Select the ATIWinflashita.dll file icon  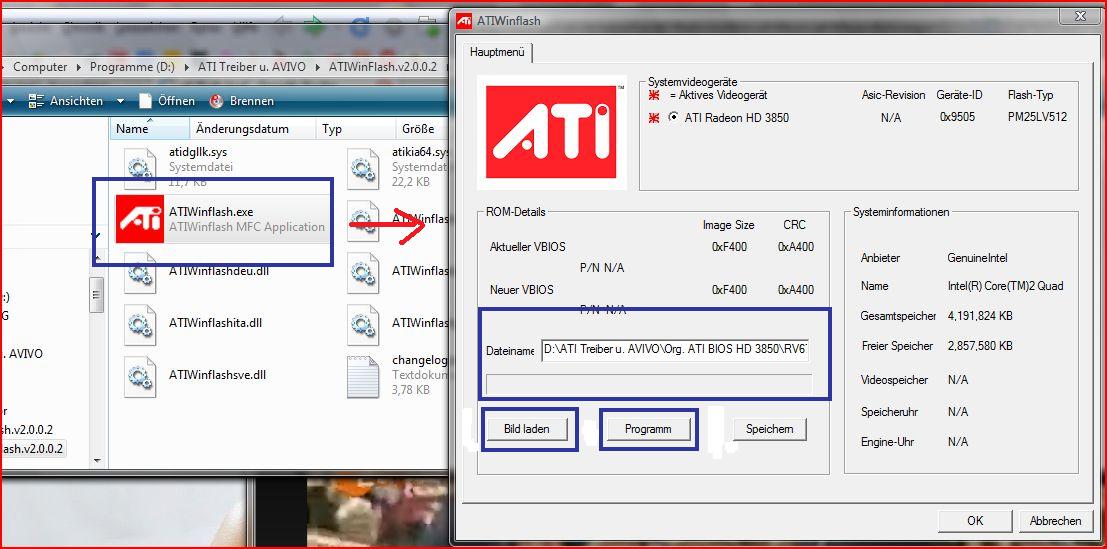[x=140, y=325]
